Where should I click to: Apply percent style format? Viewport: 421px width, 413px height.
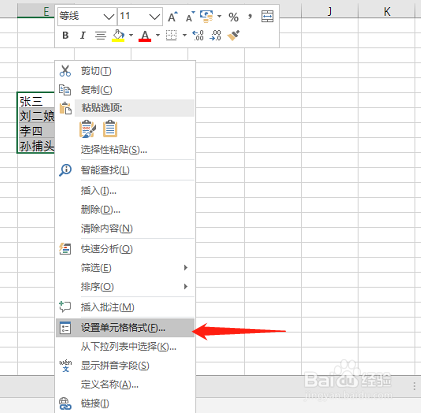pos(233,17)
